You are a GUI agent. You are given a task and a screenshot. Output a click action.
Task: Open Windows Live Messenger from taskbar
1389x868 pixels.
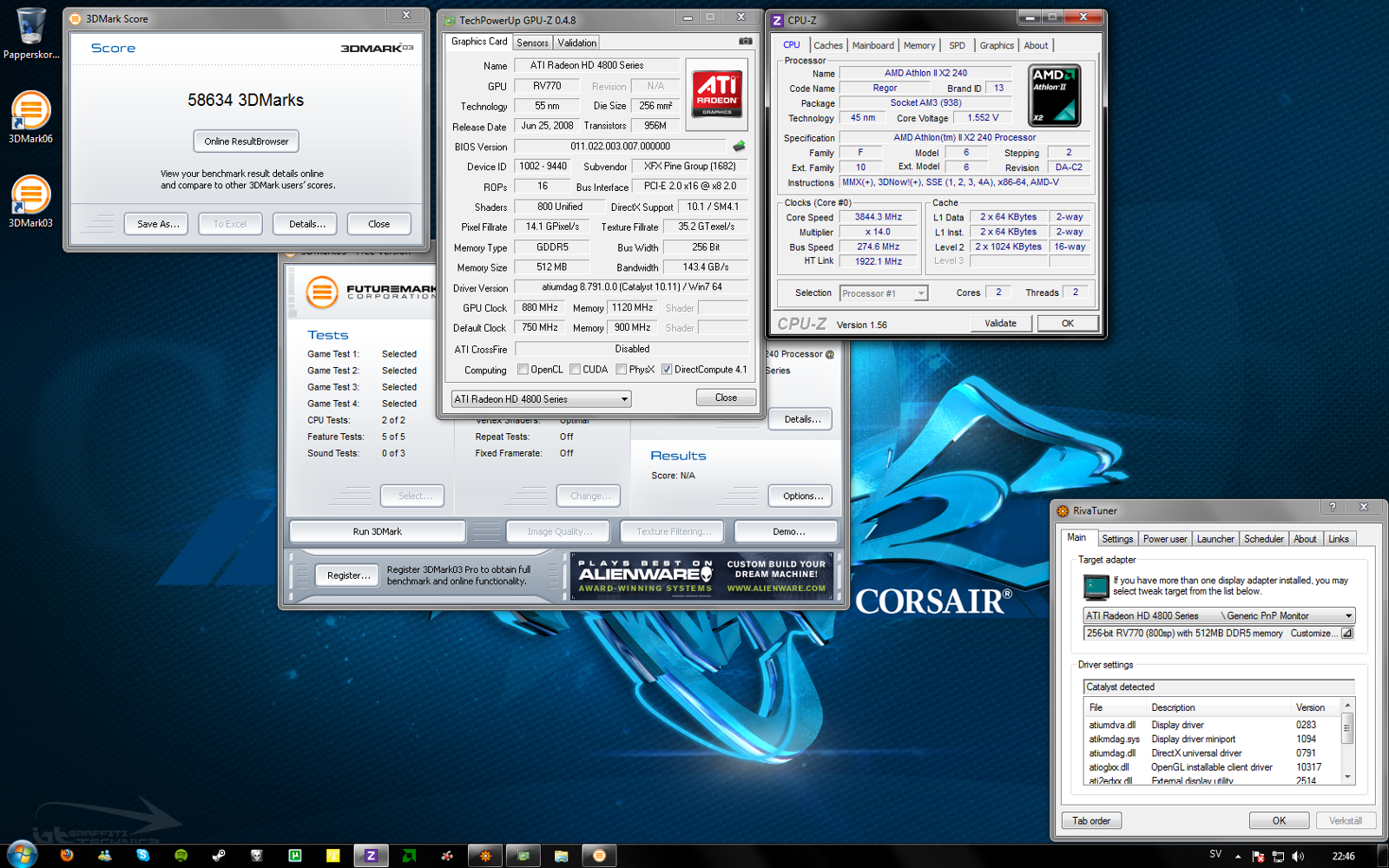[105, 855]
